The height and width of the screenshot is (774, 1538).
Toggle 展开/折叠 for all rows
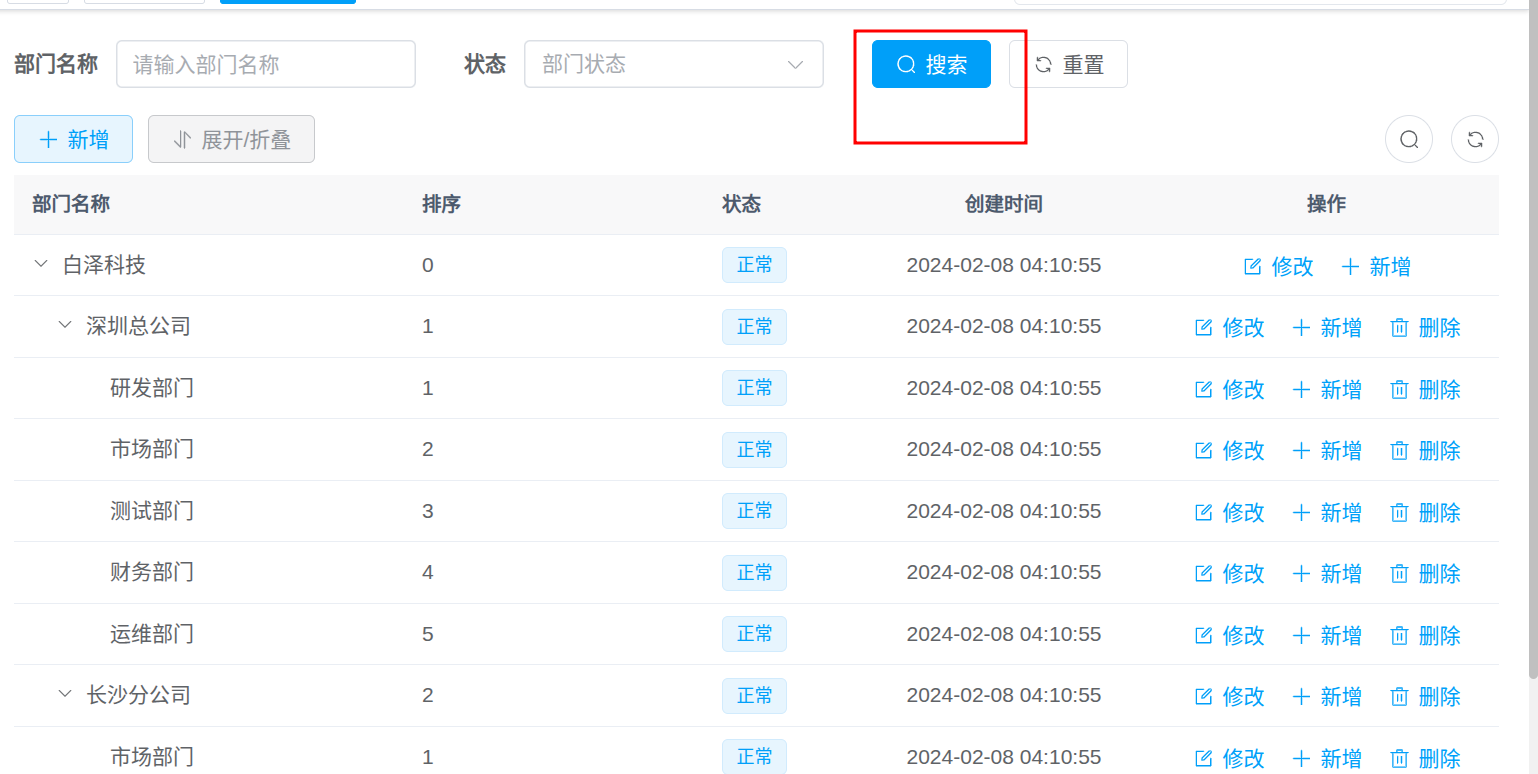click(231, 140)
